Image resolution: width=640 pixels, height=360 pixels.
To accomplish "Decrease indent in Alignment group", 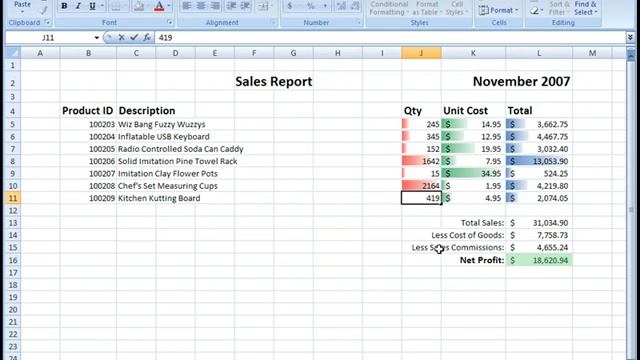I will [x=231, y=6].
